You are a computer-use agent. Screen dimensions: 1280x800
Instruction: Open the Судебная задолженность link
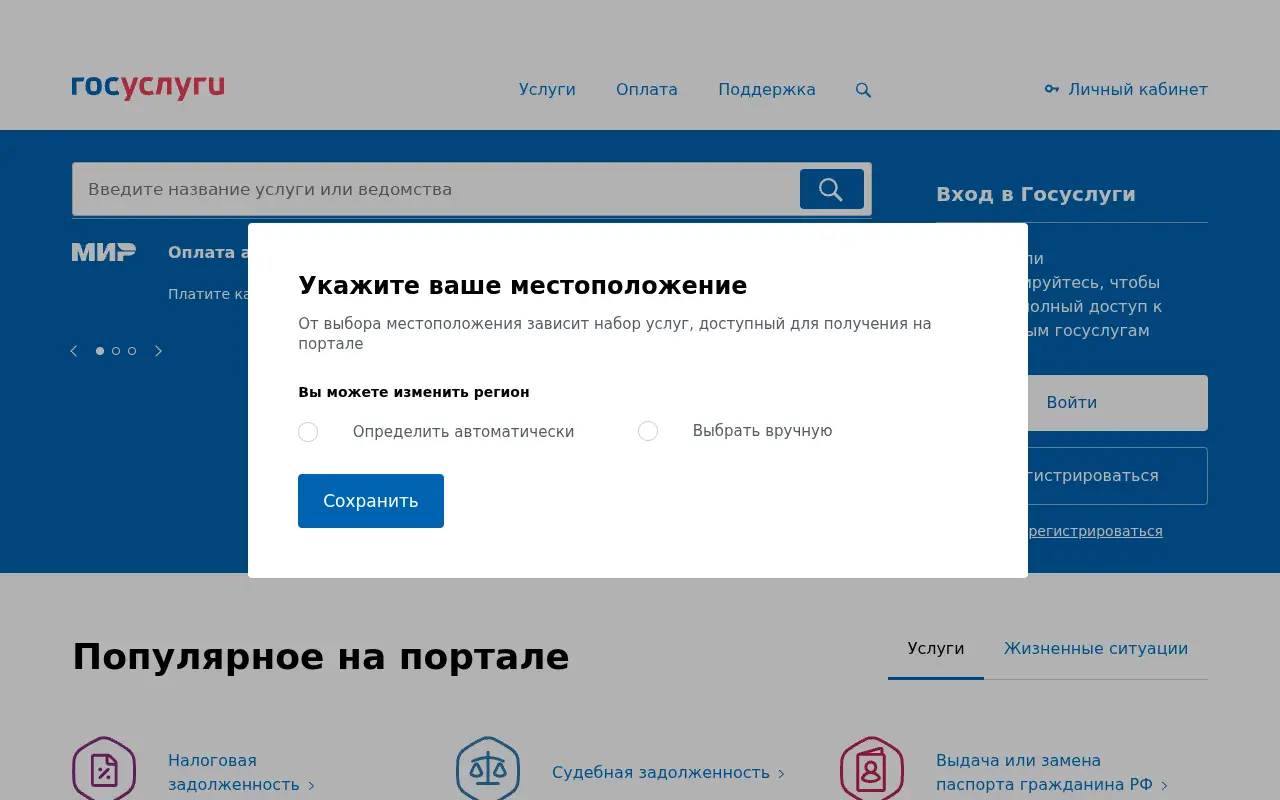[x=668, y=773]
